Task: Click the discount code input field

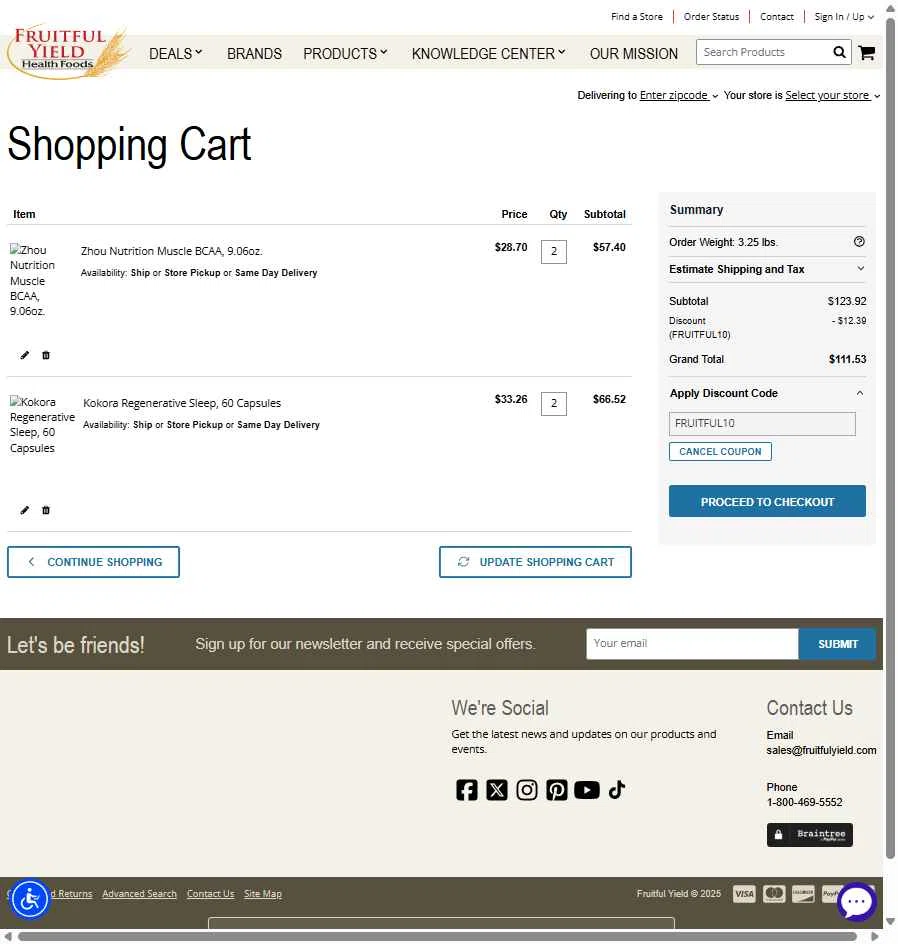Action: click(x=762, y=424)
